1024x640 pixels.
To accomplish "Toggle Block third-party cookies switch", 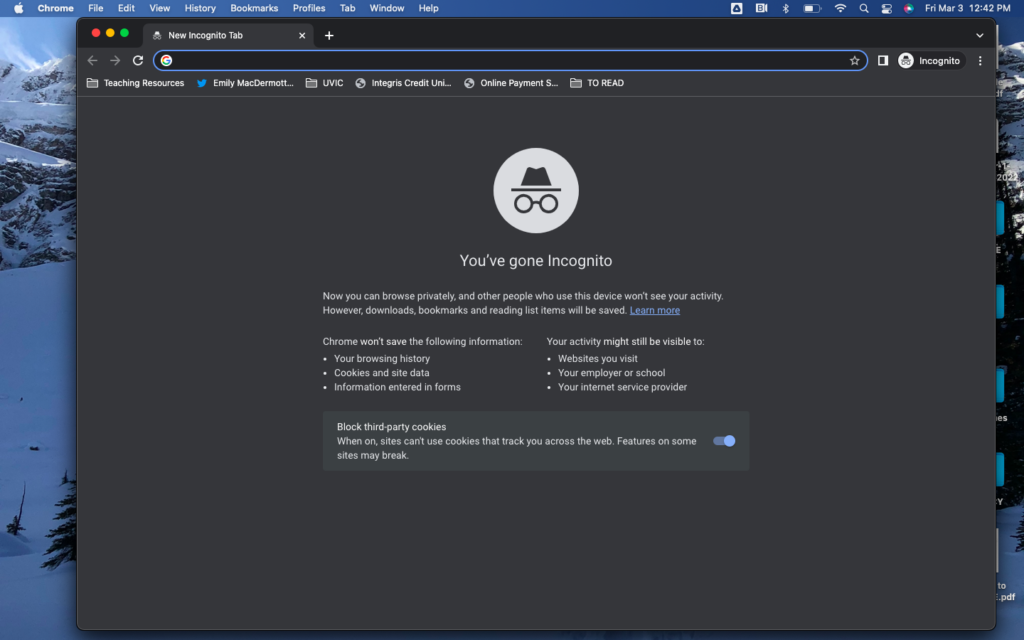I will pyautogui.click(x=724, y=441).
